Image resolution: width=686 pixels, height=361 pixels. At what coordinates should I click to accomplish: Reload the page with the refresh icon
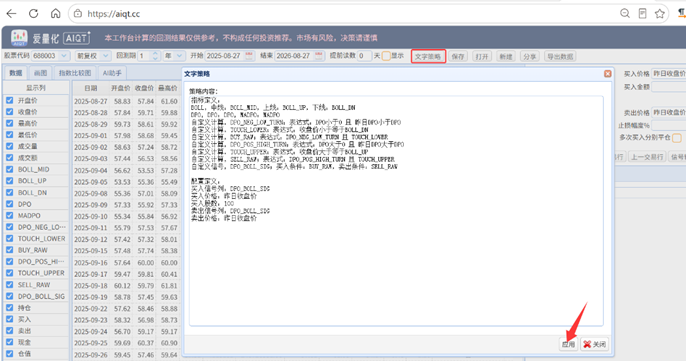tap(34, 14)
